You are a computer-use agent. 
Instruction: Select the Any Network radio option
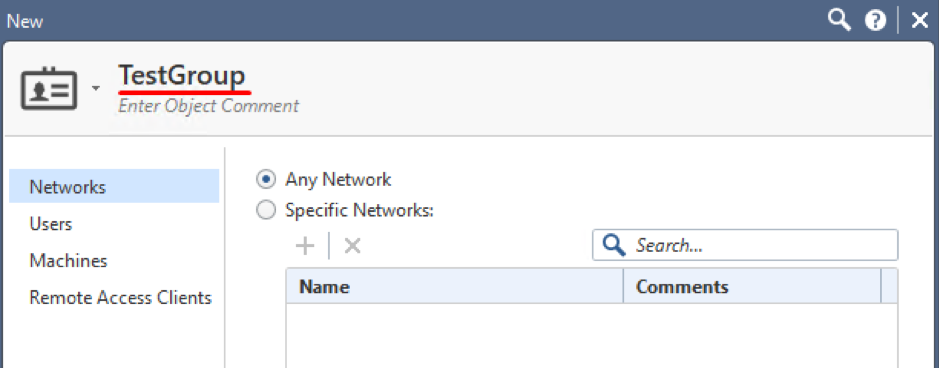(266, 179)
